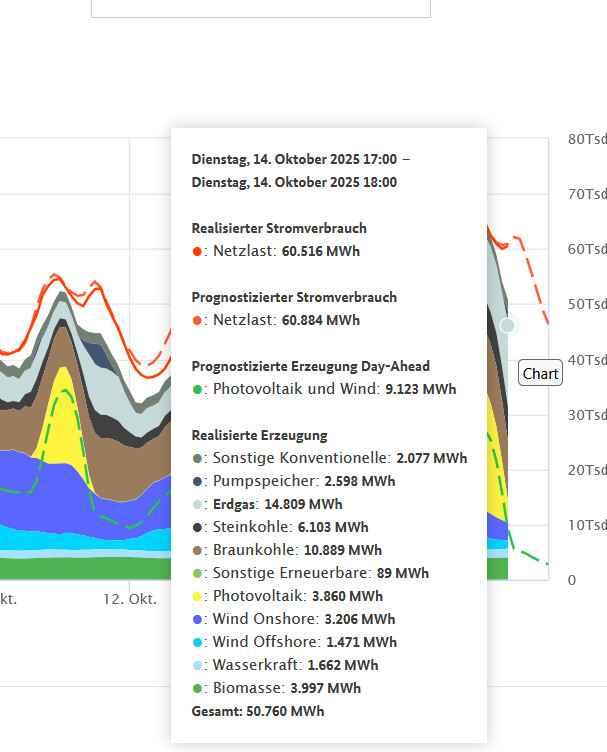Viewport: 607px width, 752px height.
Task: Click the Gesamt: 50.760 MWh total line
Action: pyautogui.click(x=258, y=711)
